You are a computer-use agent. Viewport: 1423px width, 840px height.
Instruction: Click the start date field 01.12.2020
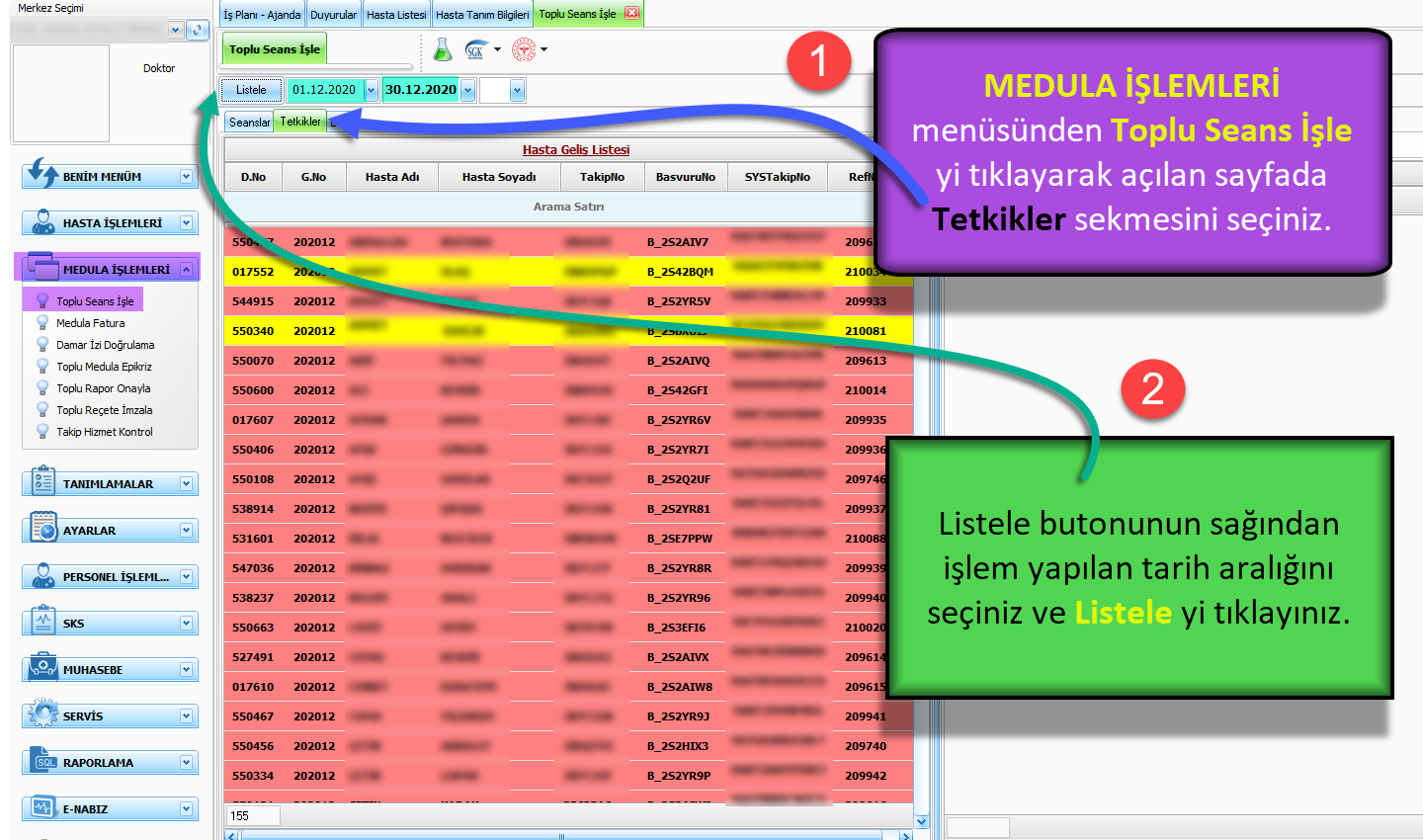coord(324,90)
